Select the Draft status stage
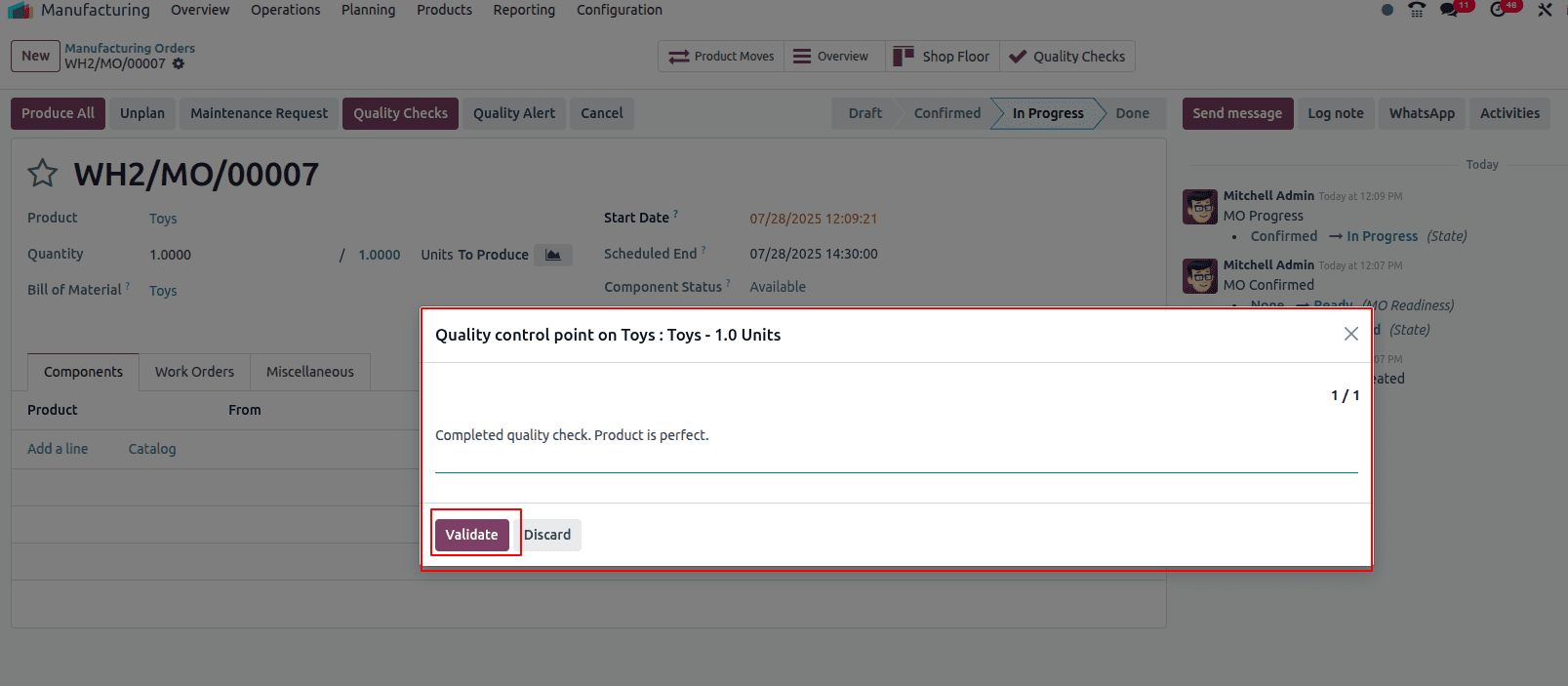The width and height of the screenshot is (1568, 686). pyautogui.click(x=864, y=113)
